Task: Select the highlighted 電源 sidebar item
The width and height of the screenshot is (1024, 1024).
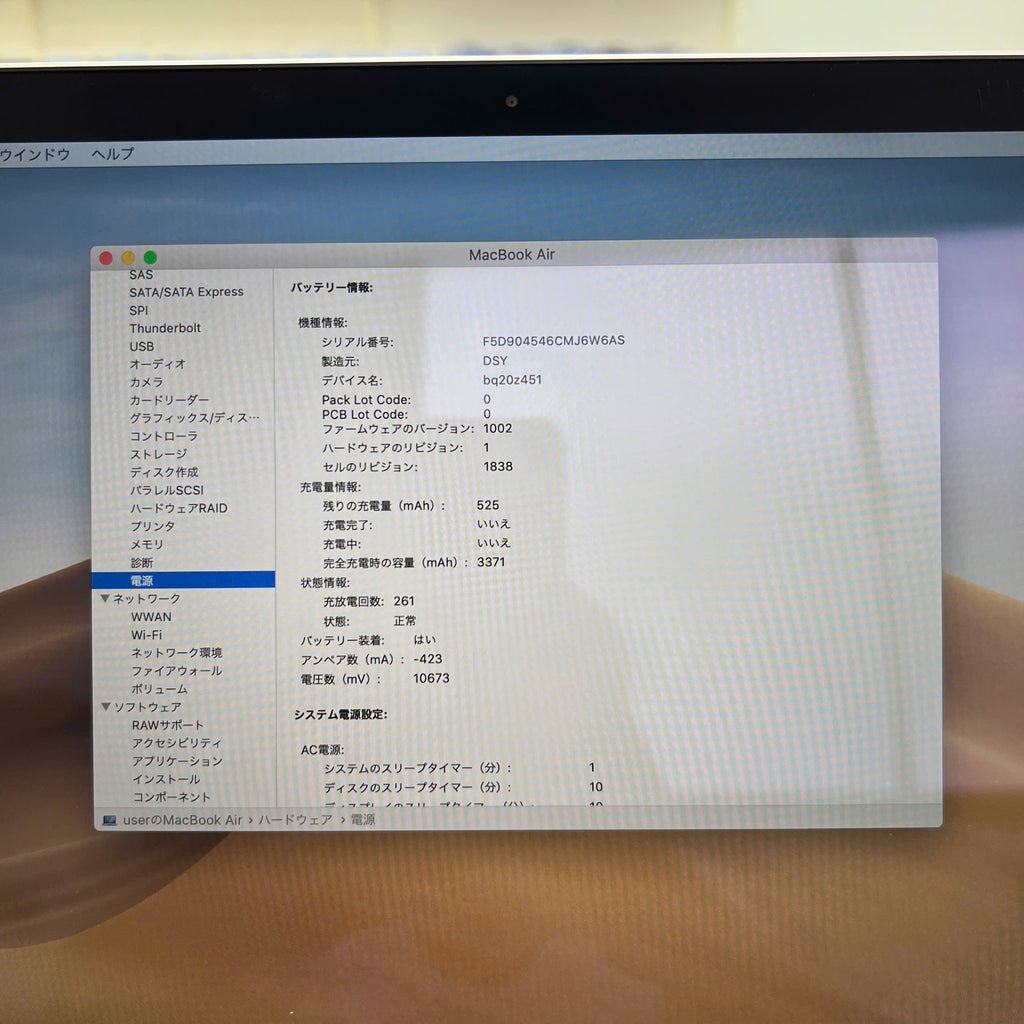Action: tap(184, 580)
